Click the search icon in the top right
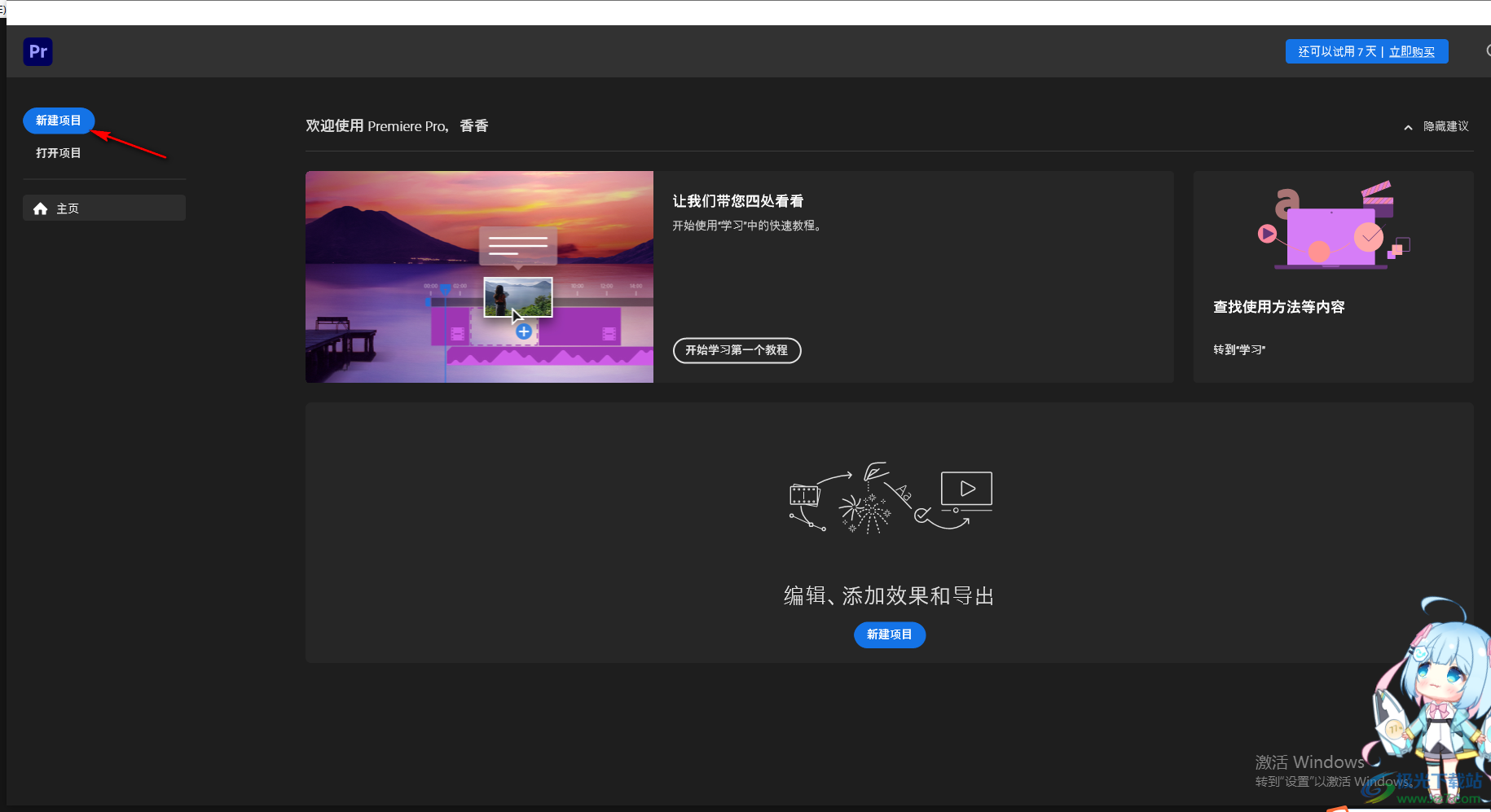The image size is (1491, 812). point(1488,51)
